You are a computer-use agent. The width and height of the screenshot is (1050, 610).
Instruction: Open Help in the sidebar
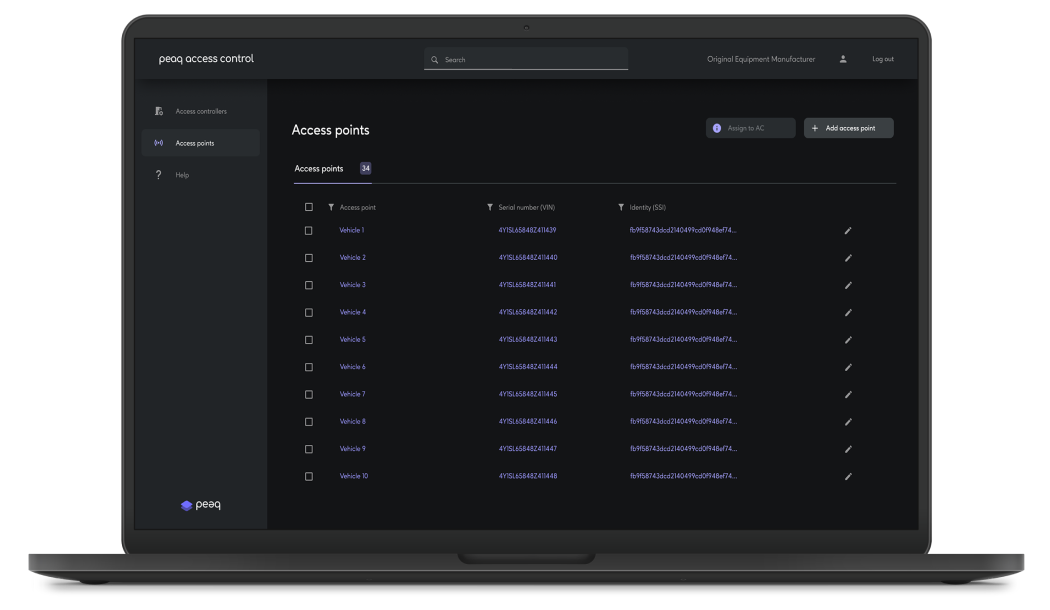[x=201, y=175]
